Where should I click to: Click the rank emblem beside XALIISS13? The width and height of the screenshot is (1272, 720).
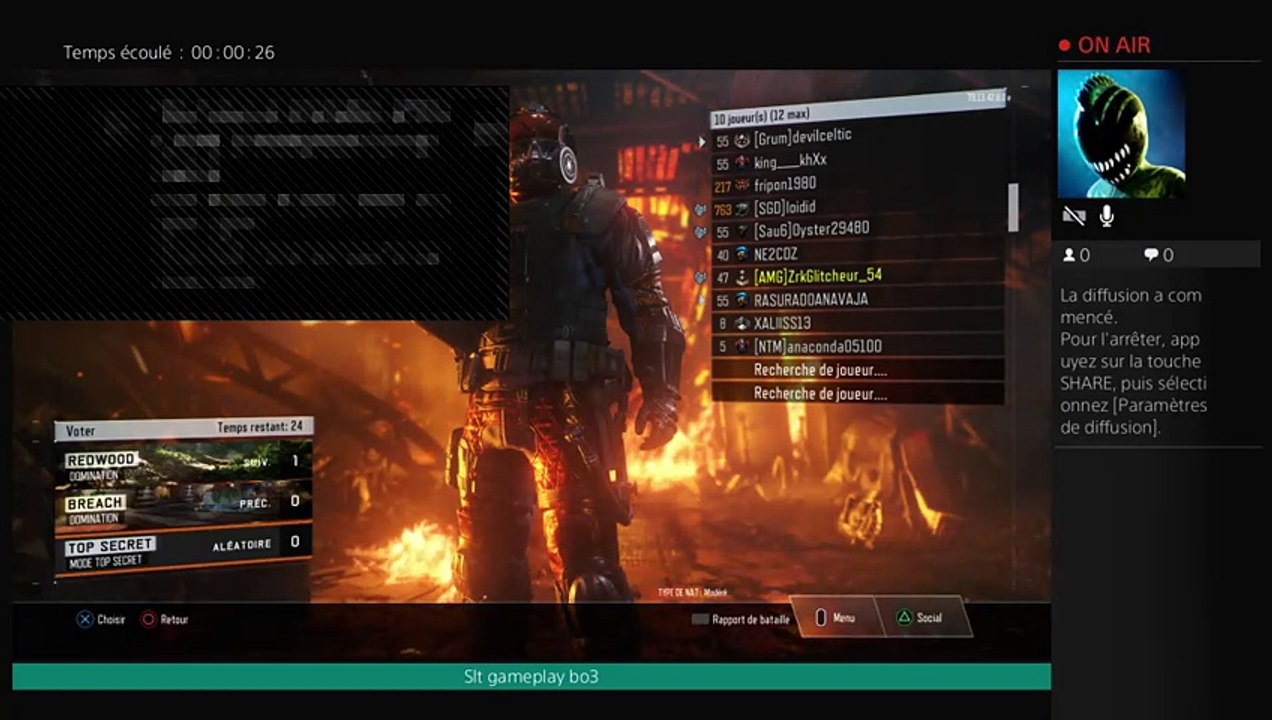click(742, 323)
